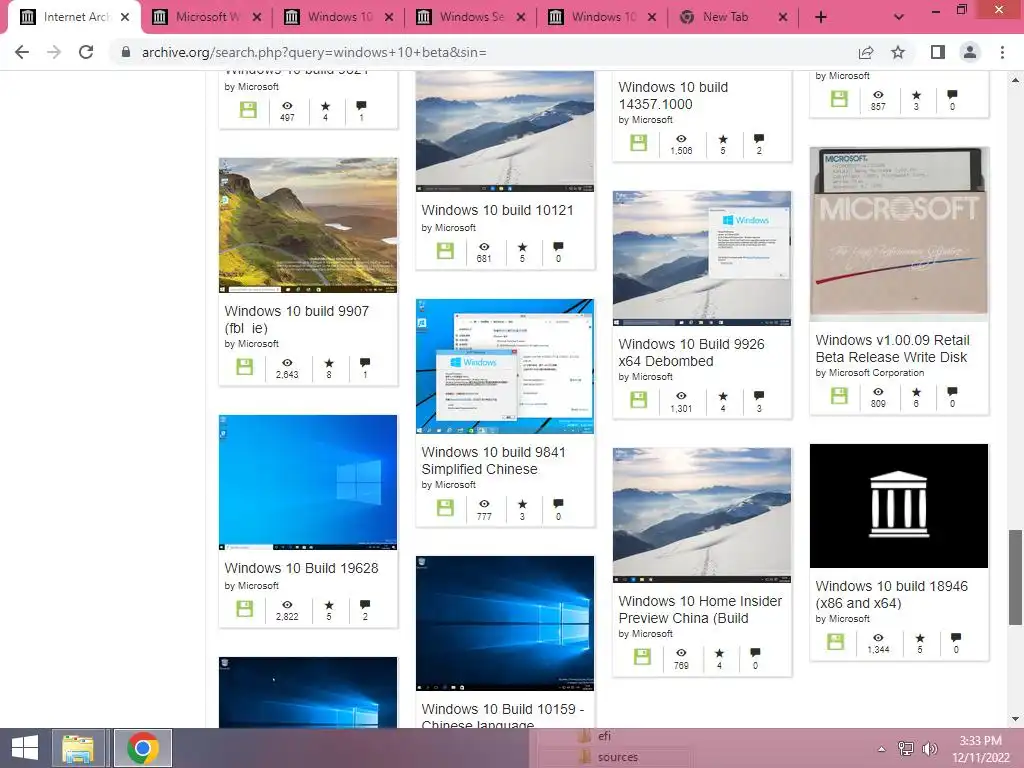
Task: Open Chrome side panel icon
Action: (x=938, y=52)
